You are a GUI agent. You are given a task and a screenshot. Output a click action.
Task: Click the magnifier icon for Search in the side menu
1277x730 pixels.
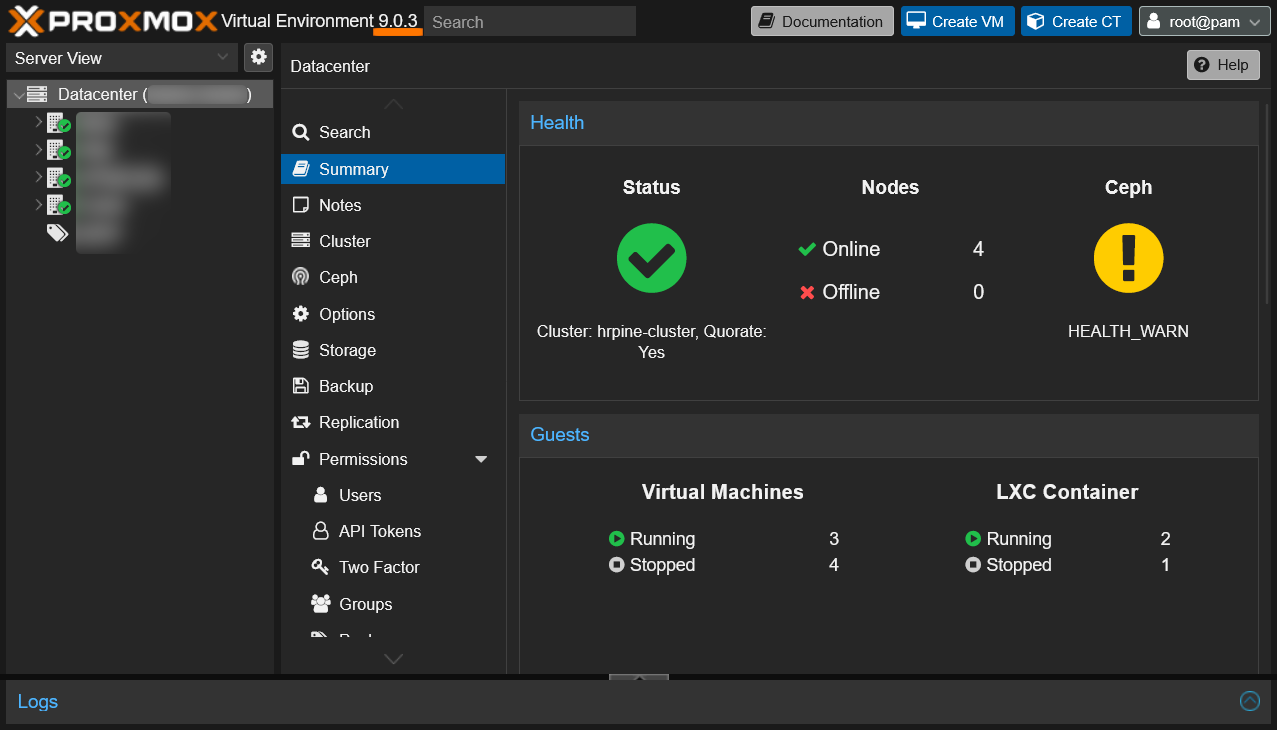point(300,132)
